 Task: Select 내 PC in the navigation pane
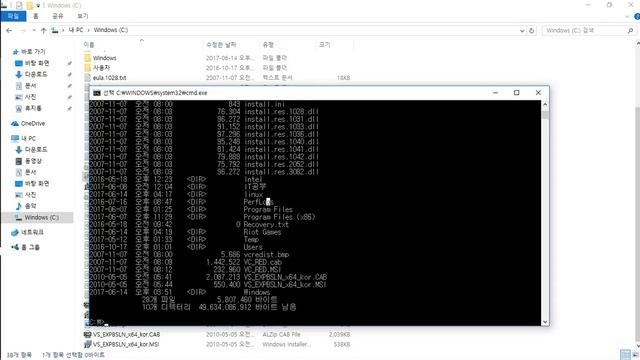pos(24,138)
